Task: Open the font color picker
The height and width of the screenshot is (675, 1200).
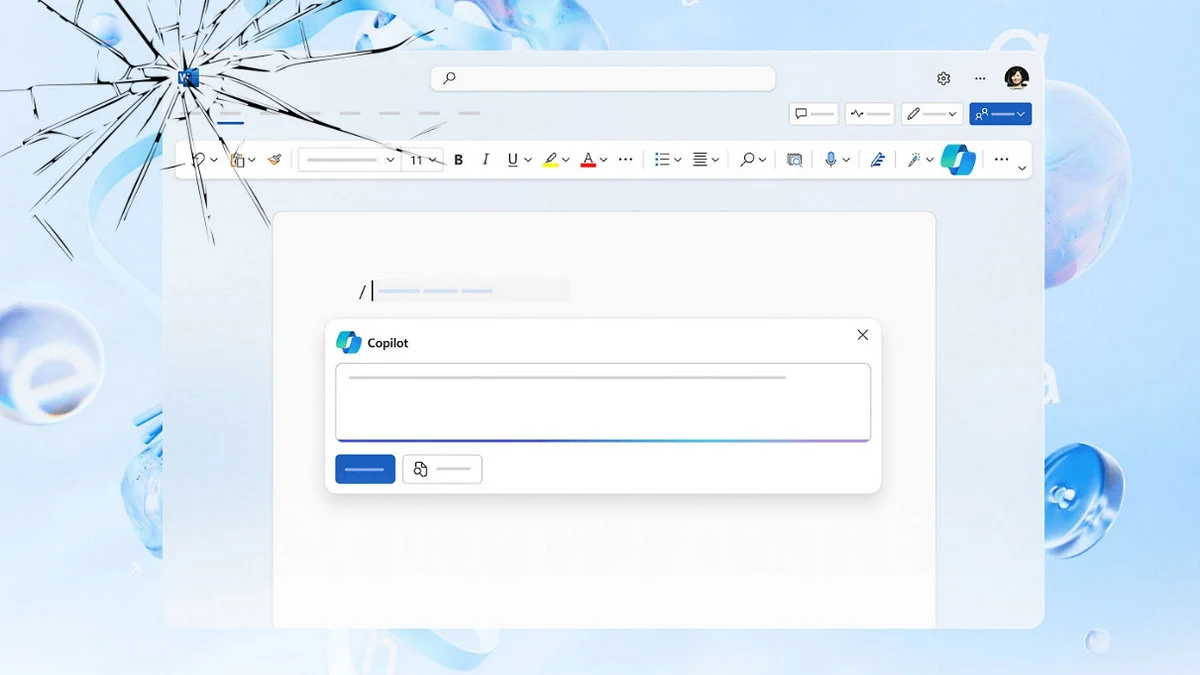Action: pos(589,159)
